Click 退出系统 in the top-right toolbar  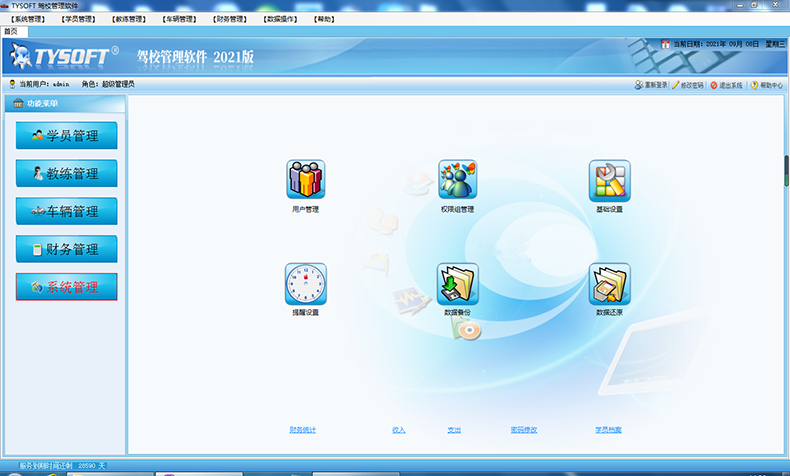point(726,85)
